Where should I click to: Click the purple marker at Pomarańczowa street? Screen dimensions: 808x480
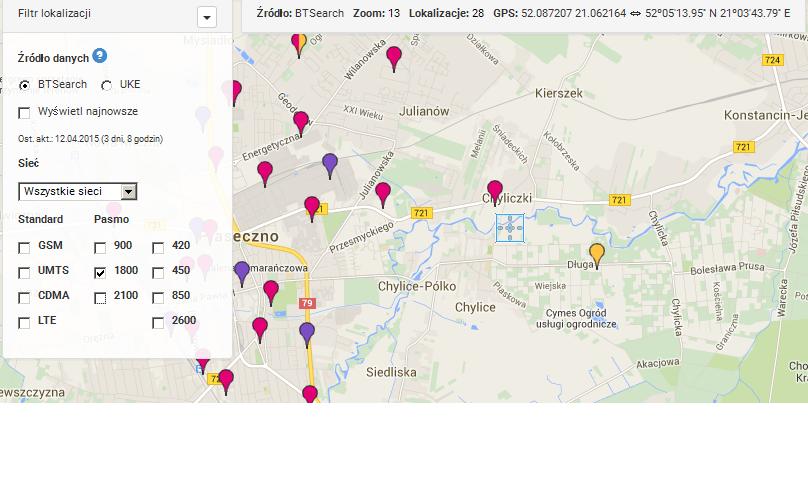tap(242, 273)
